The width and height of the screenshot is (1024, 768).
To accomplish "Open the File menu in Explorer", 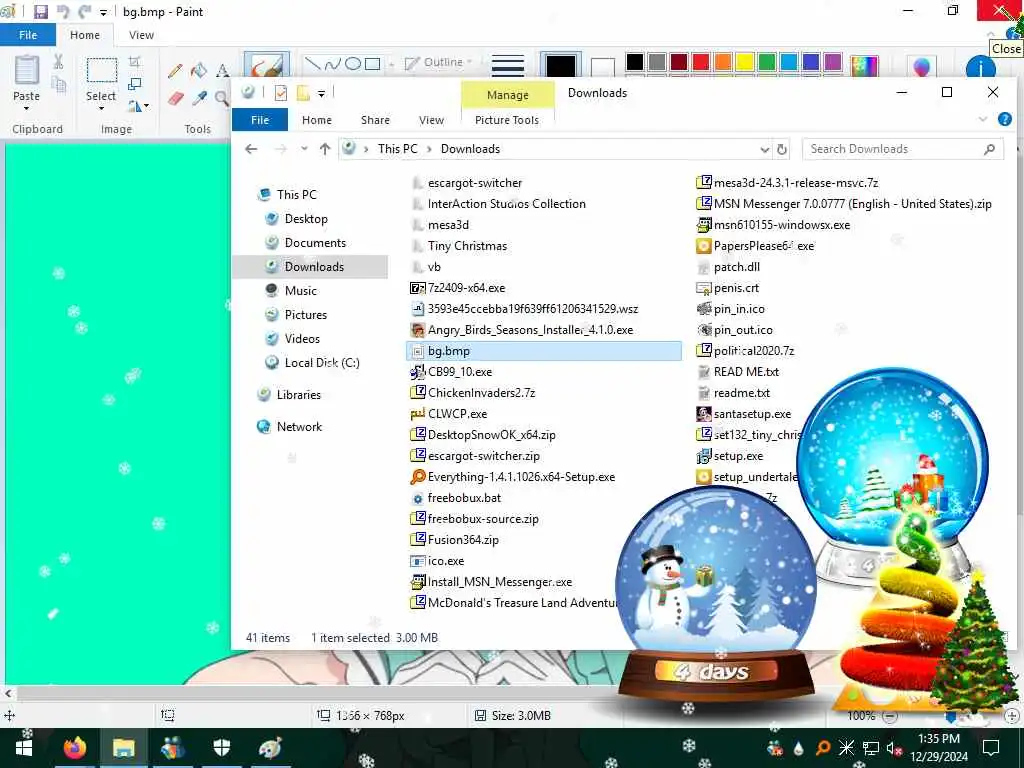I will tap(260, 120).
